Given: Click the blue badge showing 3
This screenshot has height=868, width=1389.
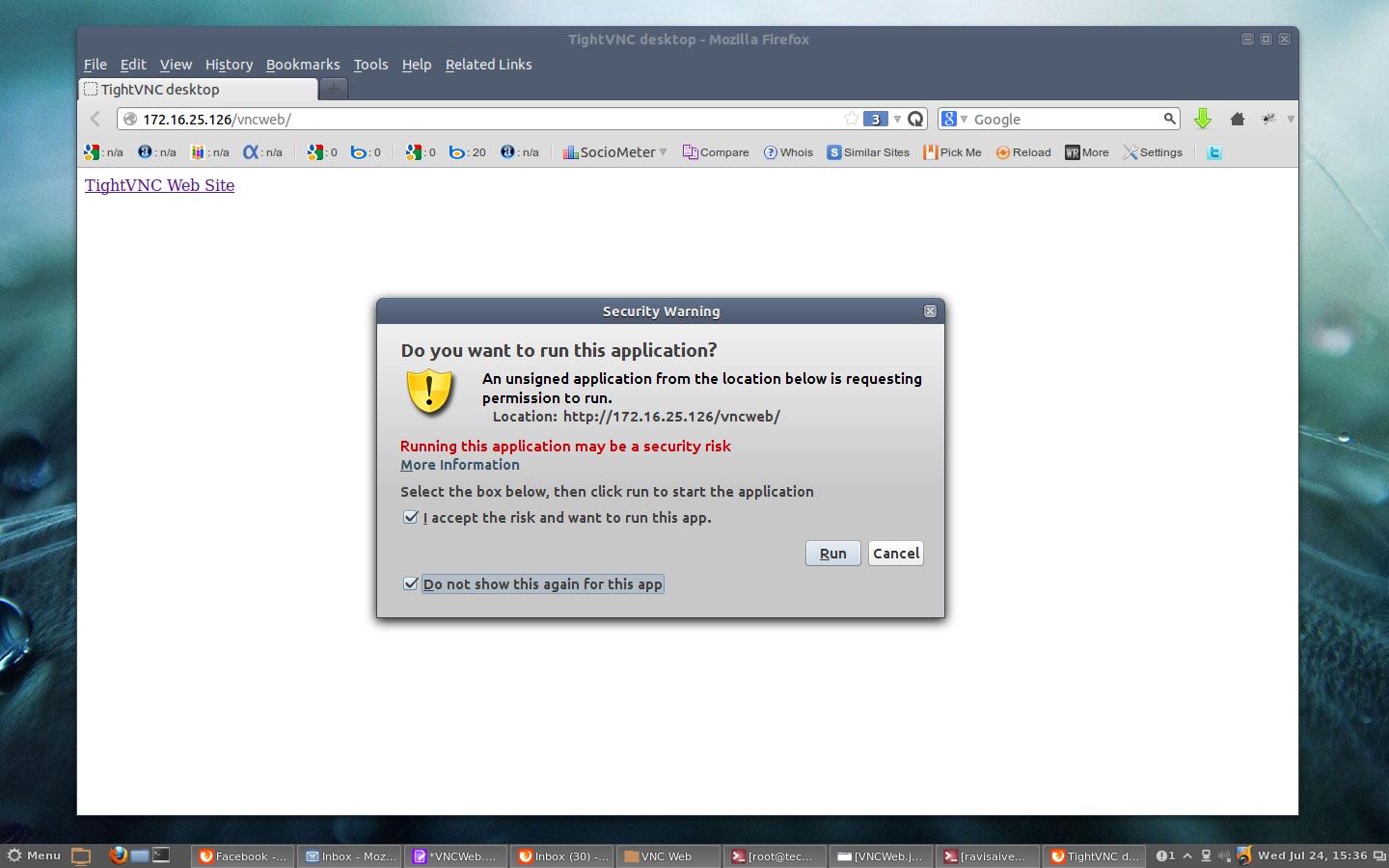Looking at the screenshot, I should (875, 119).
